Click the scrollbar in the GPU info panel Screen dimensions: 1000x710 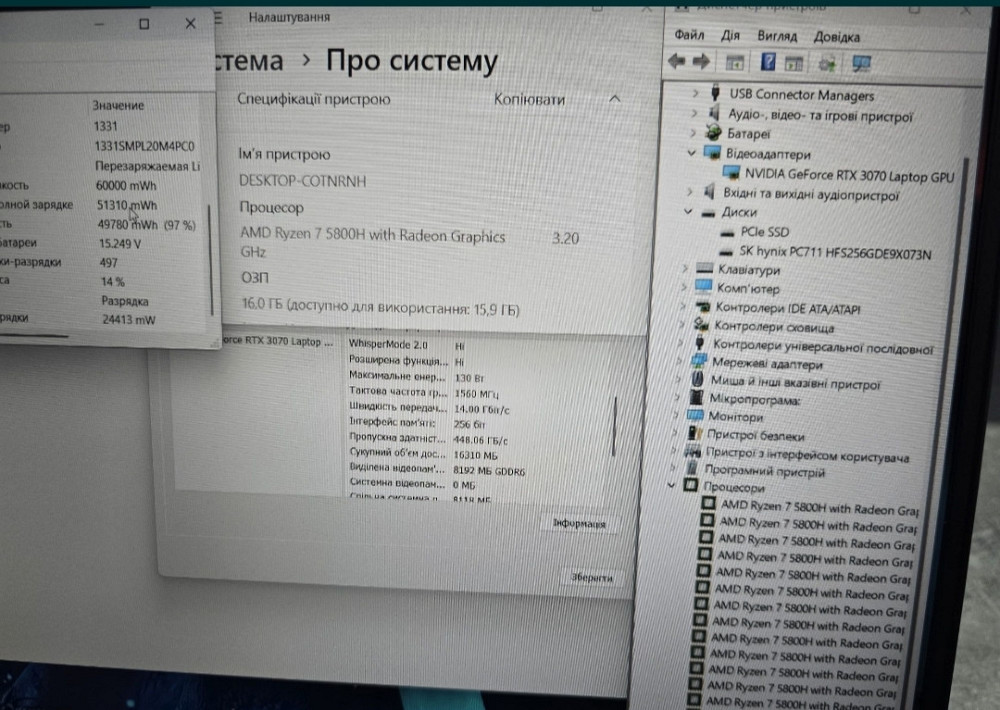coord(614,426)
